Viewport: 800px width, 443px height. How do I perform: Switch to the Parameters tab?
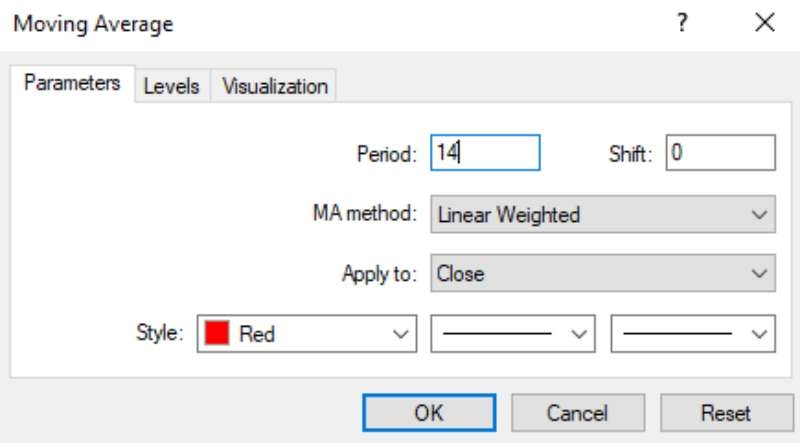[x=72, y=83]
